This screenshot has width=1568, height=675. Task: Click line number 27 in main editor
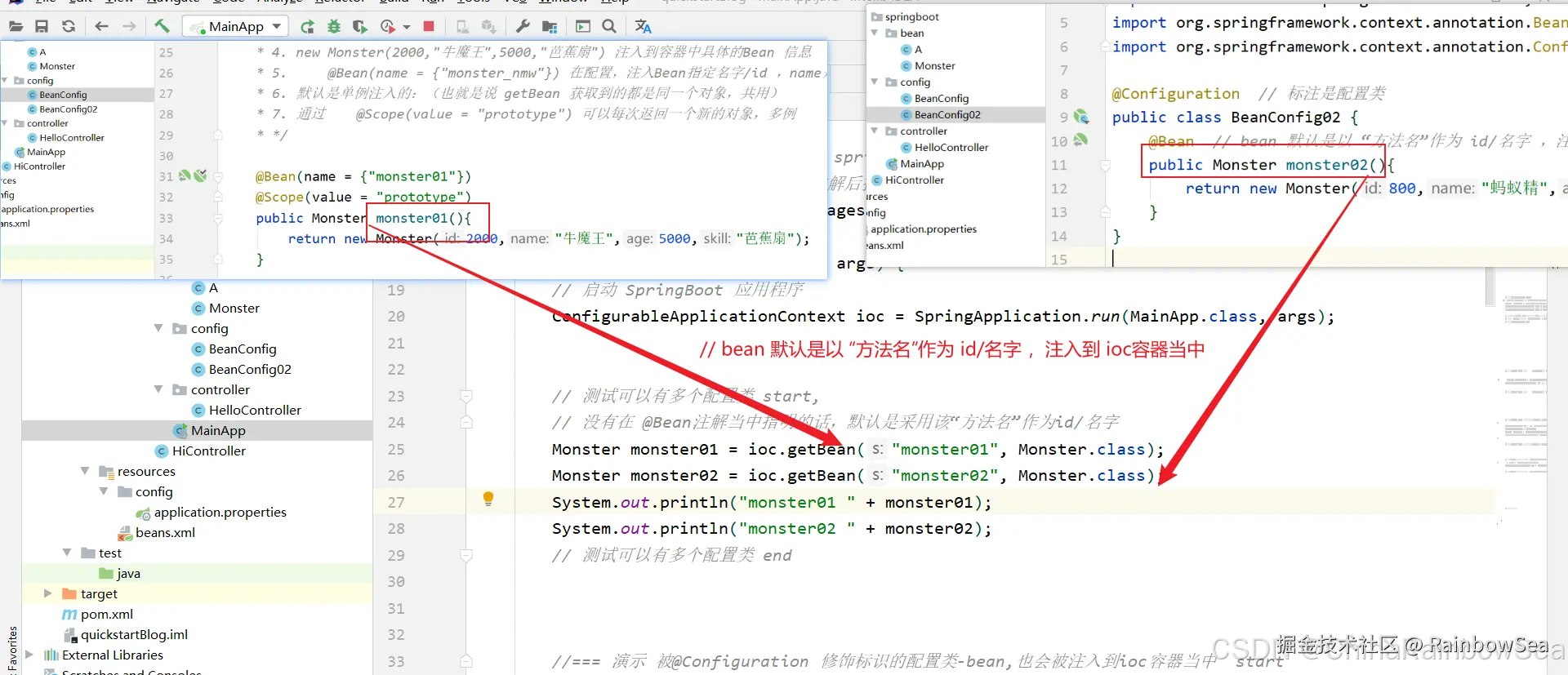[x=396, y=502]
